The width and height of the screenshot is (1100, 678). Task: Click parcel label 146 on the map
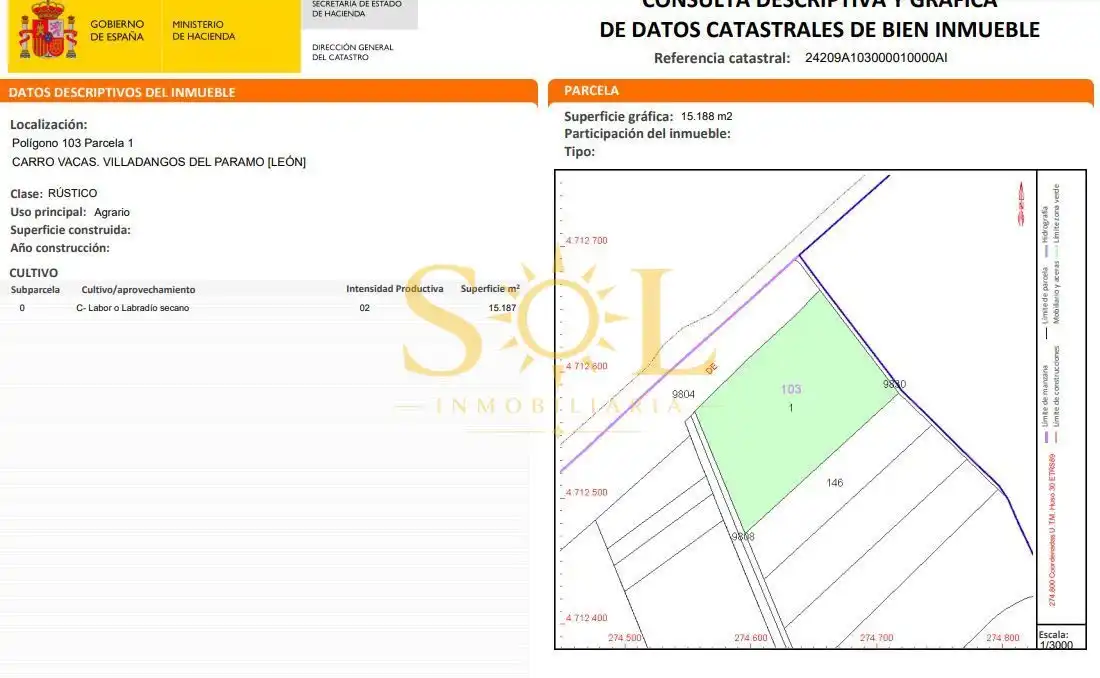click(834, 483)
